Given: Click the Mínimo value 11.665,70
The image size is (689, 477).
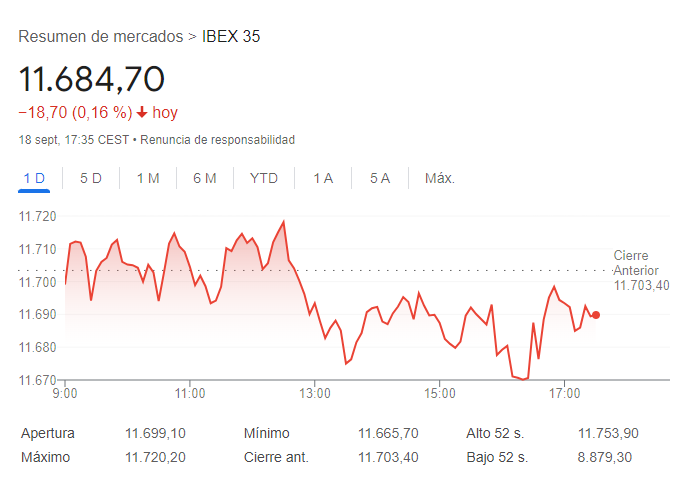Looking at the screenshot, I should pyautogui.click(x=388, y=433).
